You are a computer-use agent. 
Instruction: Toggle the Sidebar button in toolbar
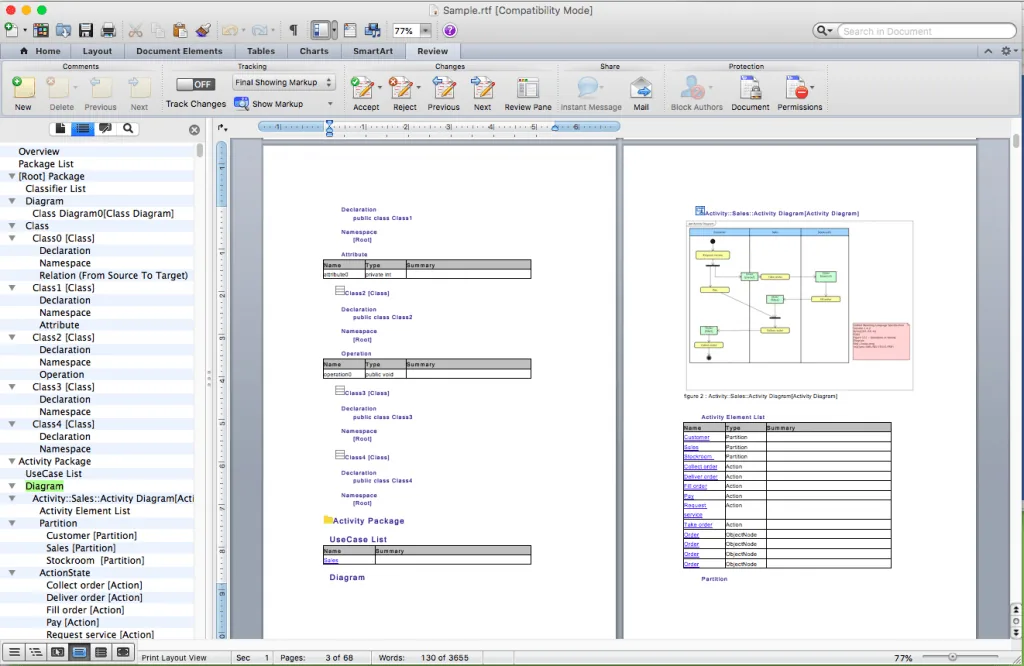coord(321,30)
